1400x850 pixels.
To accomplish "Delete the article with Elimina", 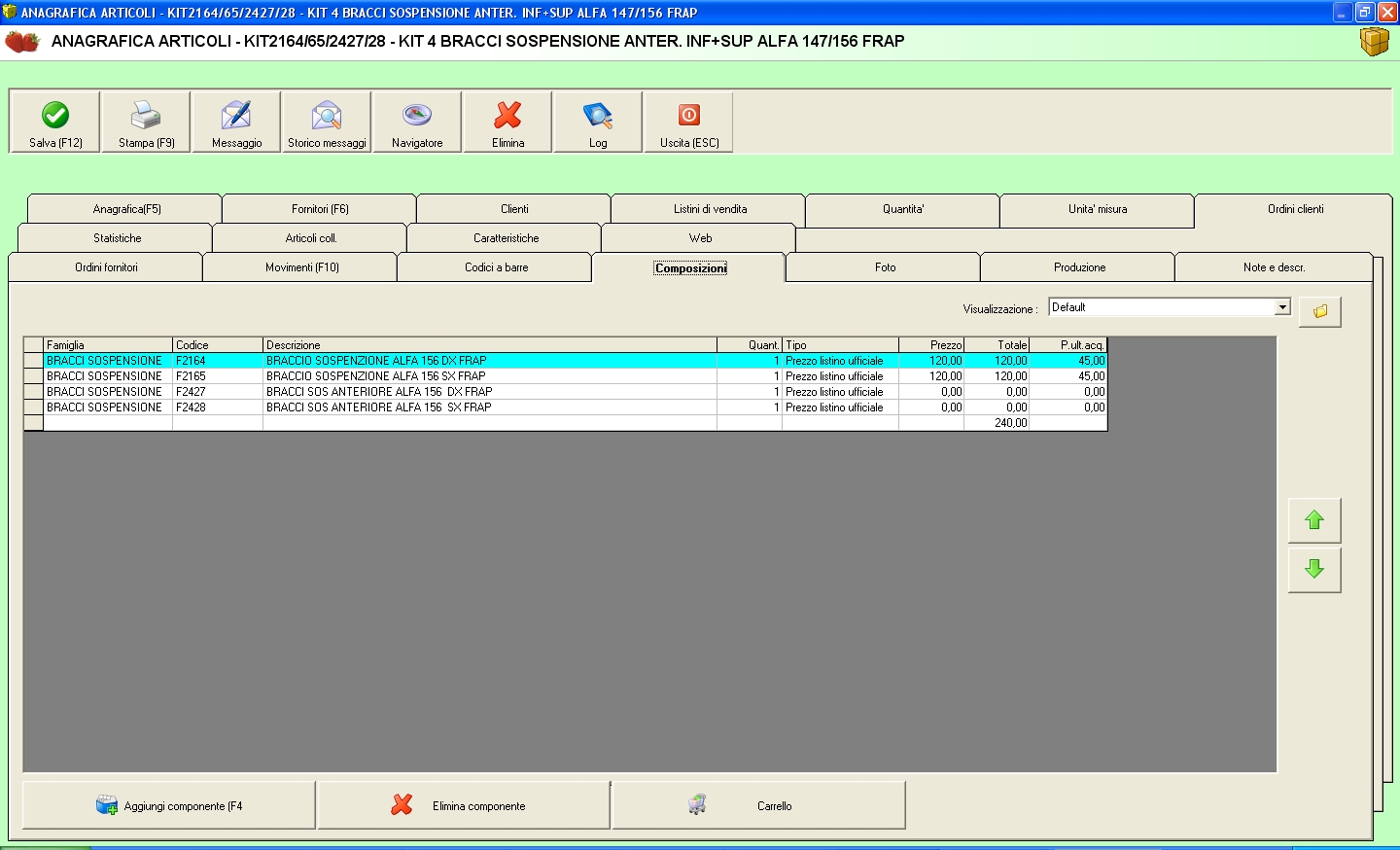I will (507, 122).
